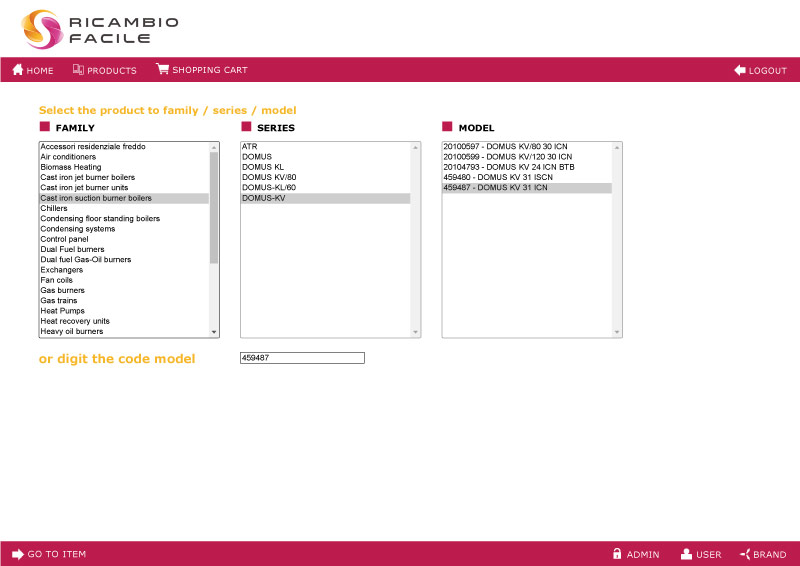Click the Logout arrow icon
800x566 pixels.
pyautogui.click(x=740, y=70)
